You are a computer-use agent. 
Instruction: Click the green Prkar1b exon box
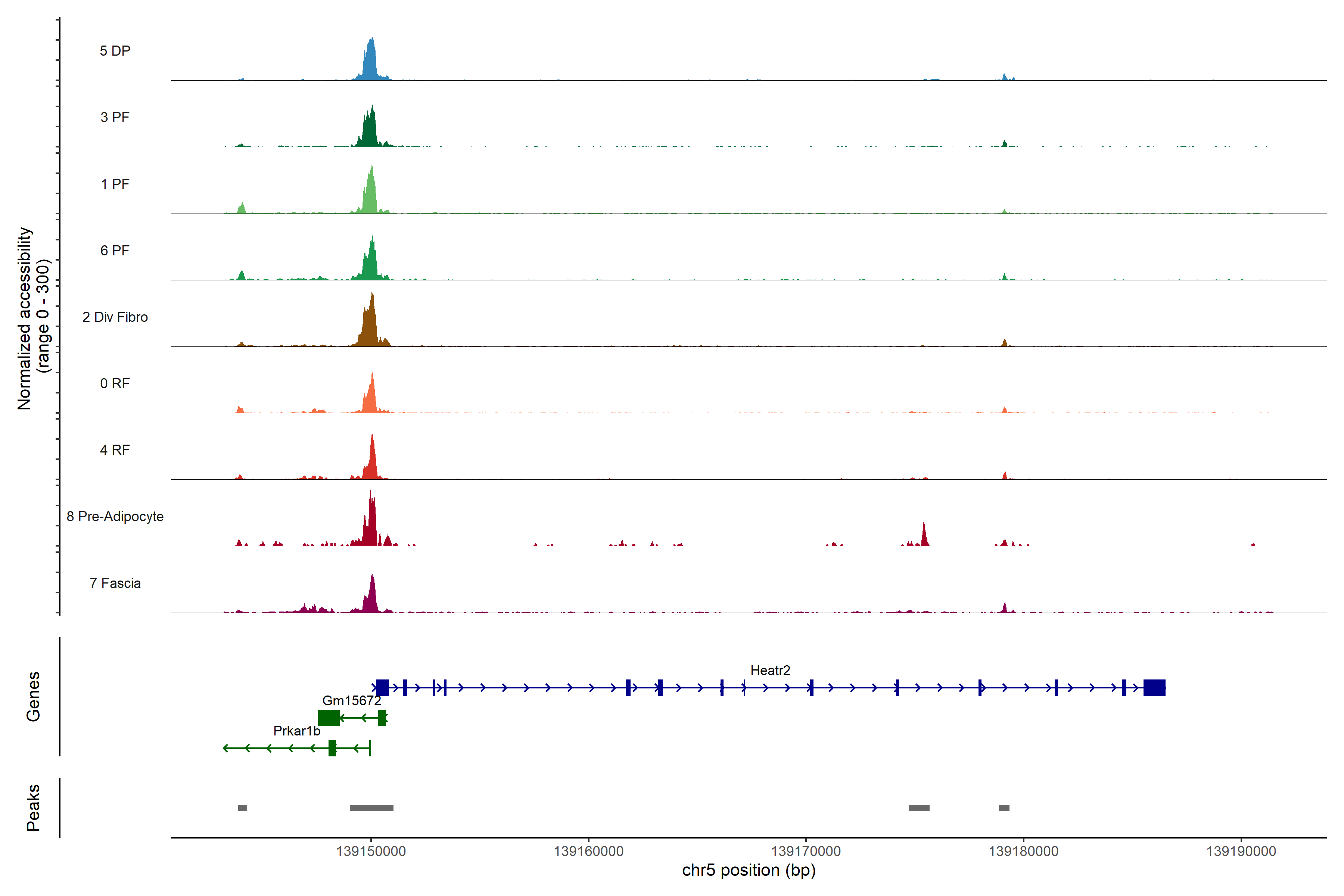(332, 748)
